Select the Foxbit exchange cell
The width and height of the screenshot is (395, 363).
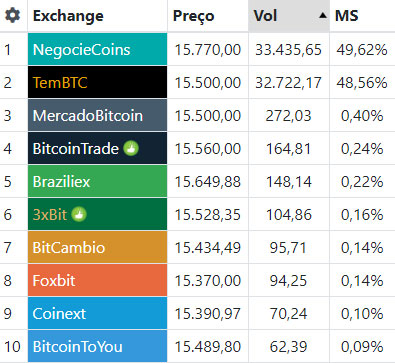tap(97, 280)
